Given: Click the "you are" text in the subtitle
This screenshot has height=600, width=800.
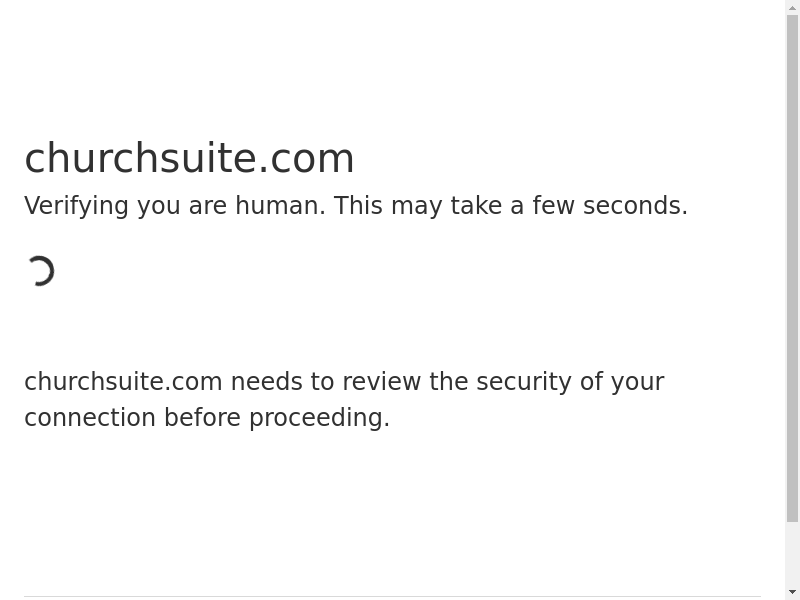Looking at the screenshot, I should point(182,206).
